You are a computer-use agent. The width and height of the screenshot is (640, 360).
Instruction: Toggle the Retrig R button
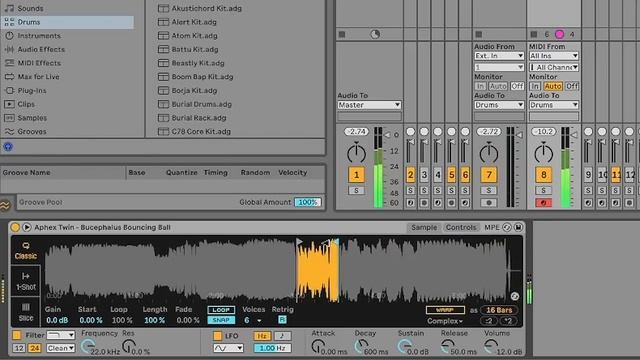tap(282, 320)
